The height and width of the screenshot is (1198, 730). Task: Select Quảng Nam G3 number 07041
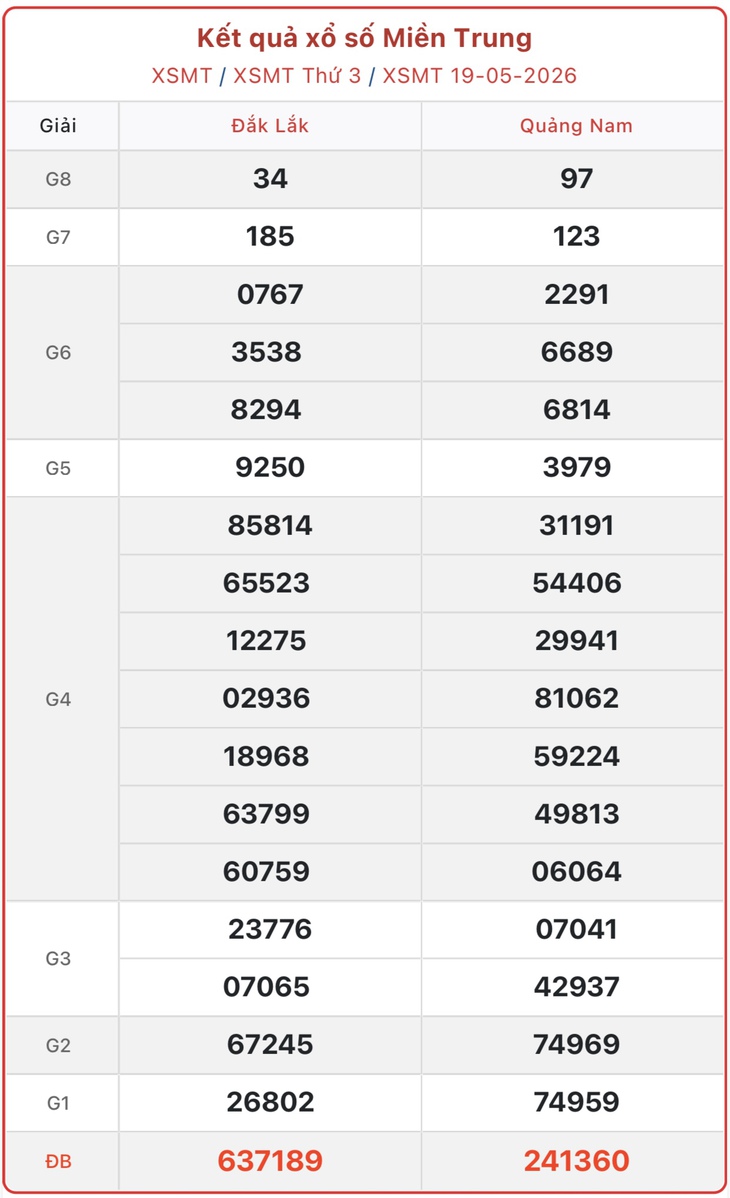576,929
